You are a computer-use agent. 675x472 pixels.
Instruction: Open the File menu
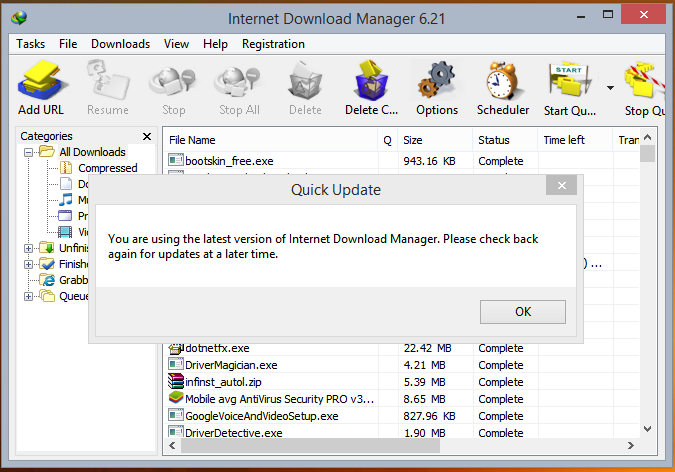[x=68, y=44]
